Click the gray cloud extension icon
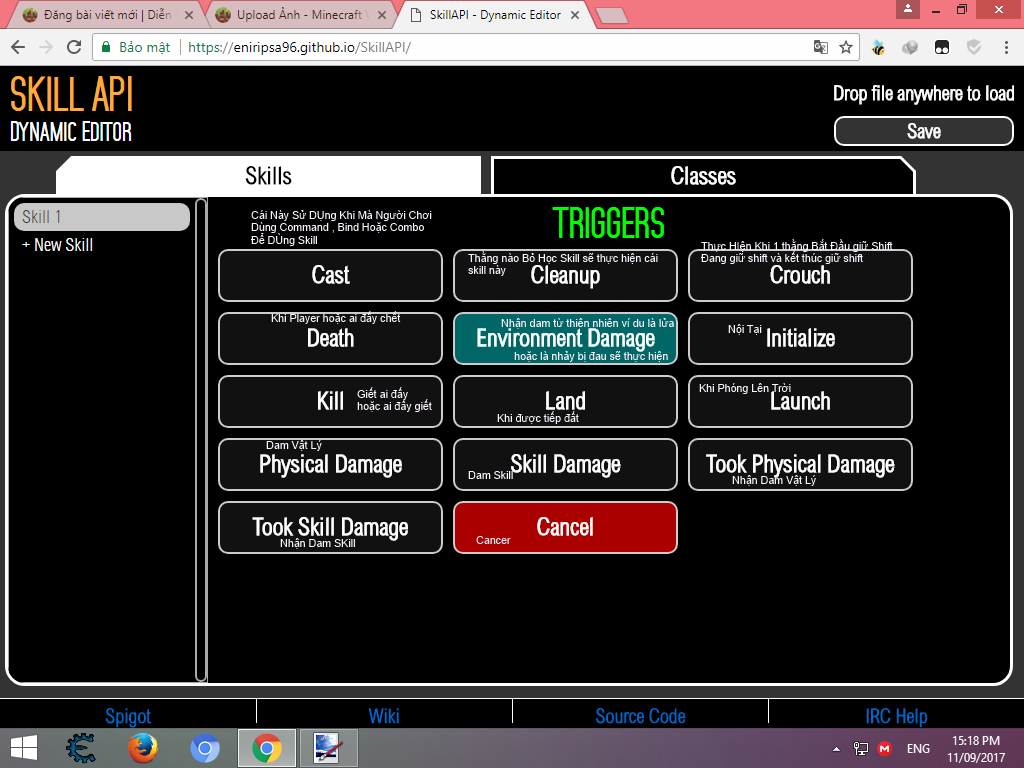The width and height of the screenshot is (1024, 768). [x=910, y=47]
